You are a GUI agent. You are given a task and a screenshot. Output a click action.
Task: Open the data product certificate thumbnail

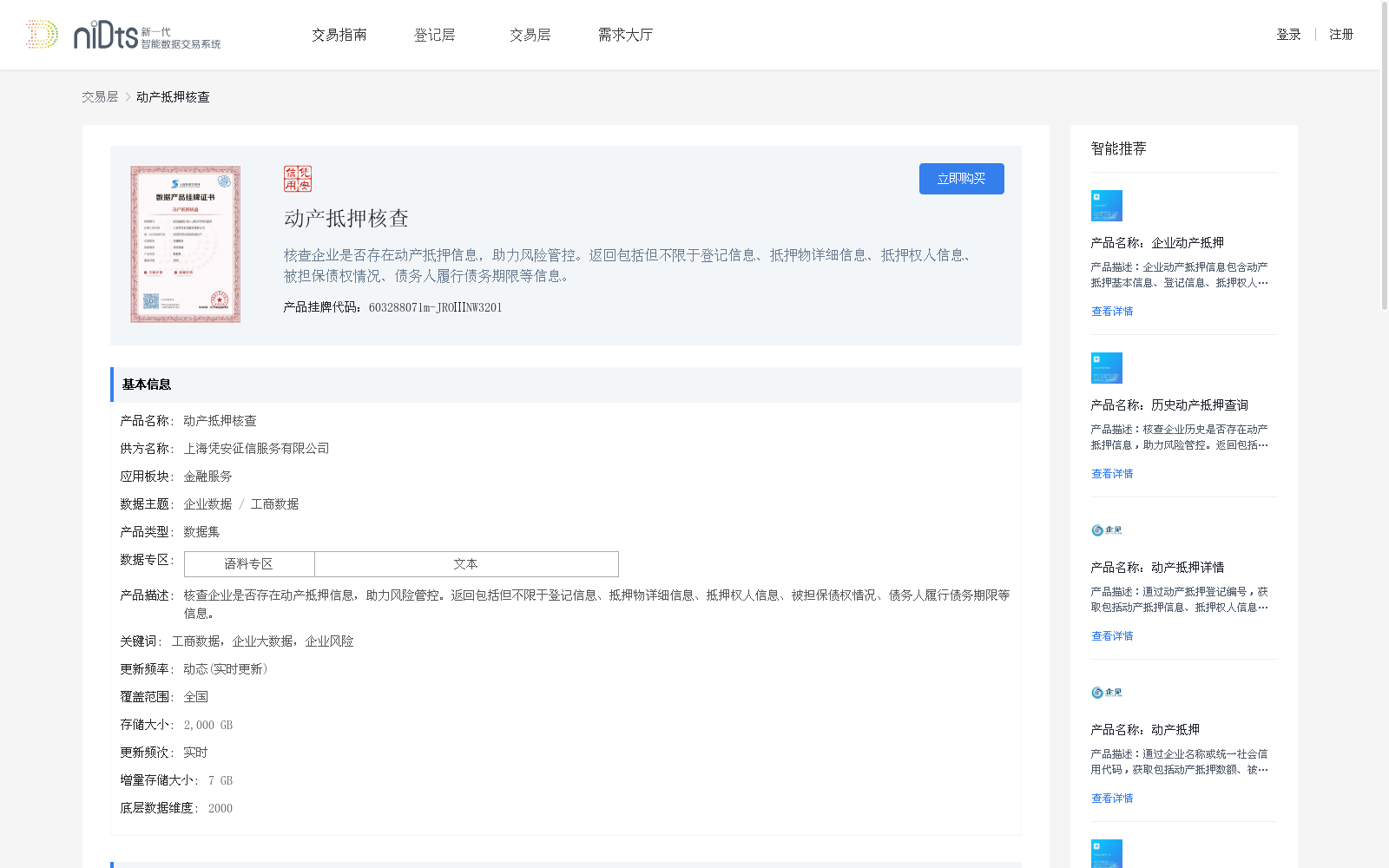pyautogui.click(x=186, y=245)
